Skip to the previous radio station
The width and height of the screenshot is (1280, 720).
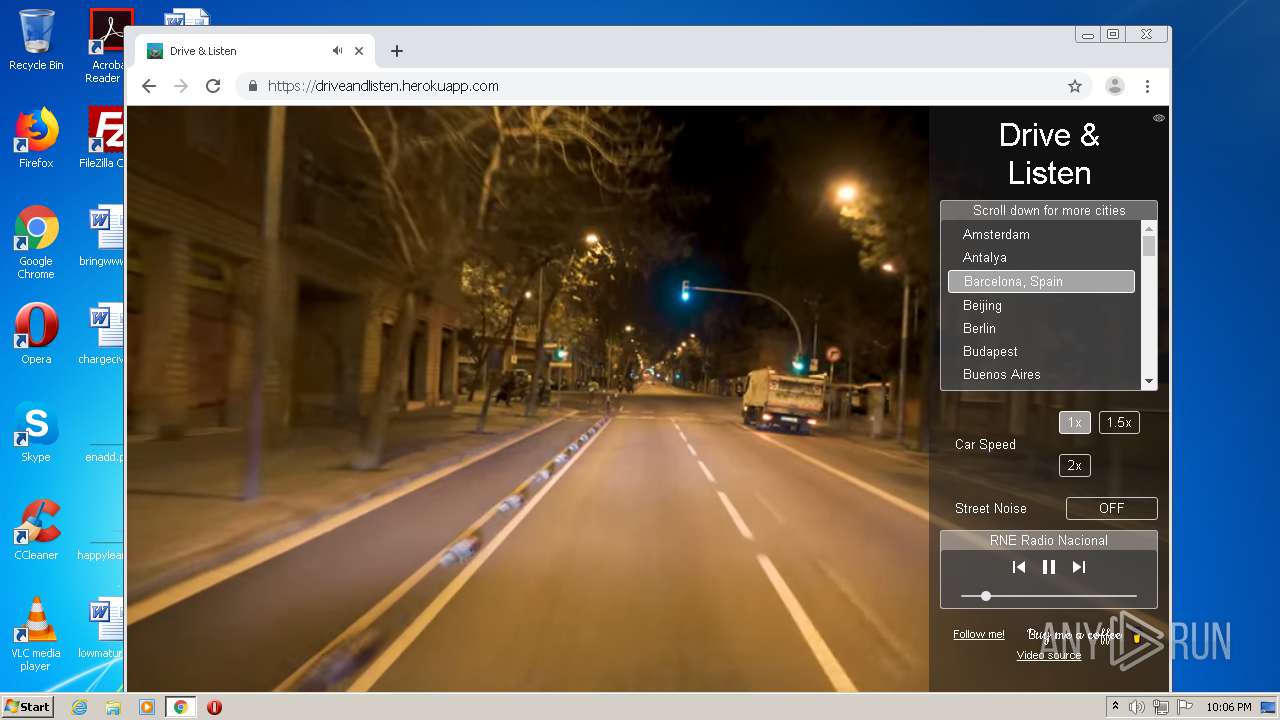(x=1019, y=567)
